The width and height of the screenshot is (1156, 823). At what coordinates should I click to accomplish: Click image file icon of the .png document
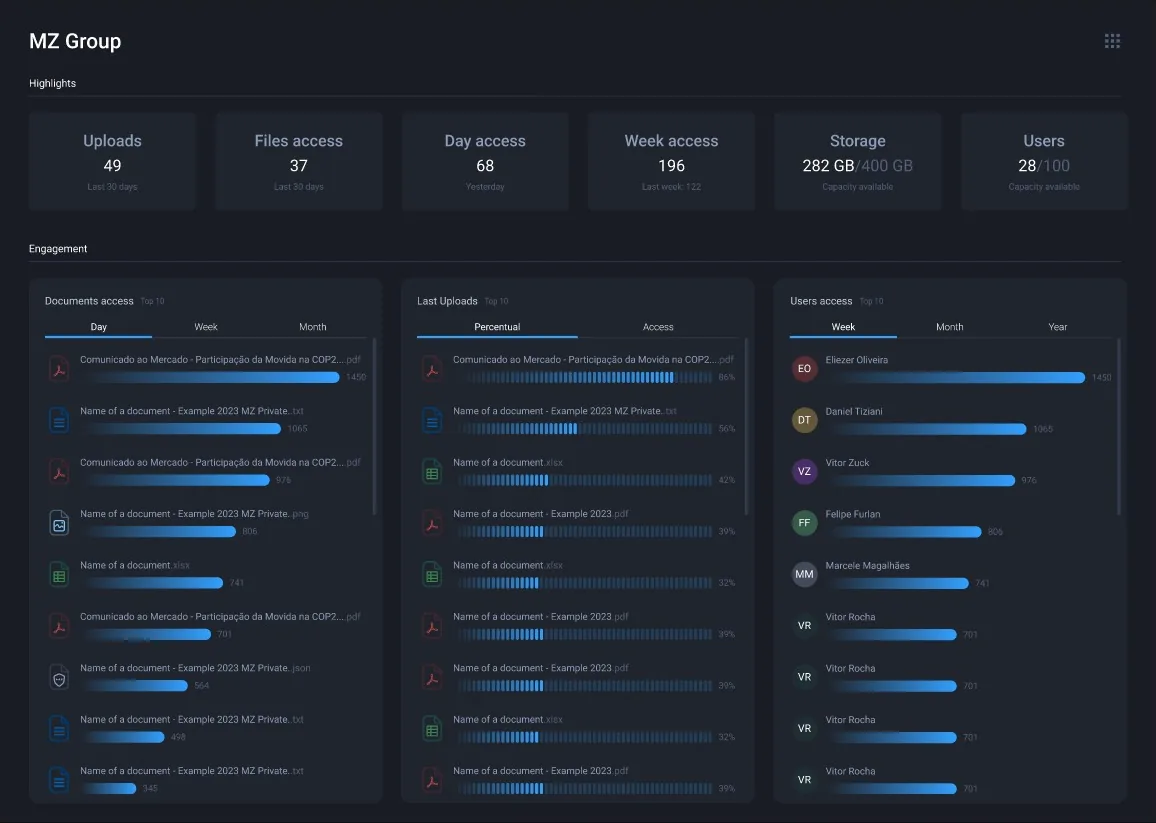[59, 523]
